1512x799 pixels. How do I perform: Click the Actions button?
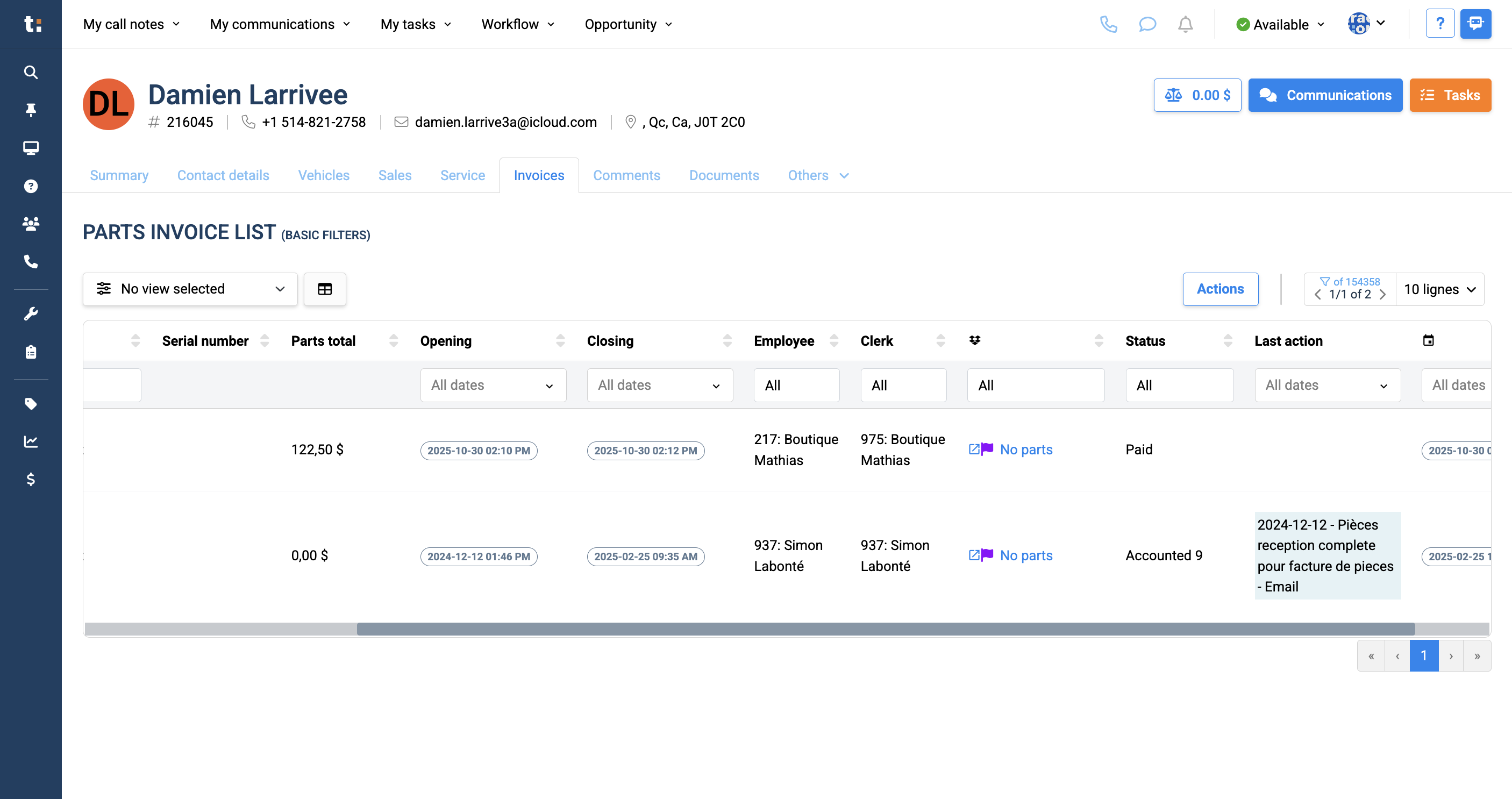coord(1220,289)
